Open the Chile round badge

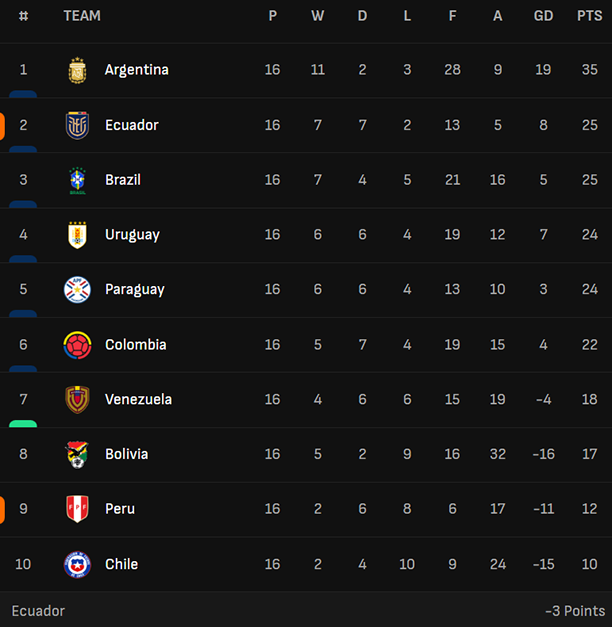[77, 565]
